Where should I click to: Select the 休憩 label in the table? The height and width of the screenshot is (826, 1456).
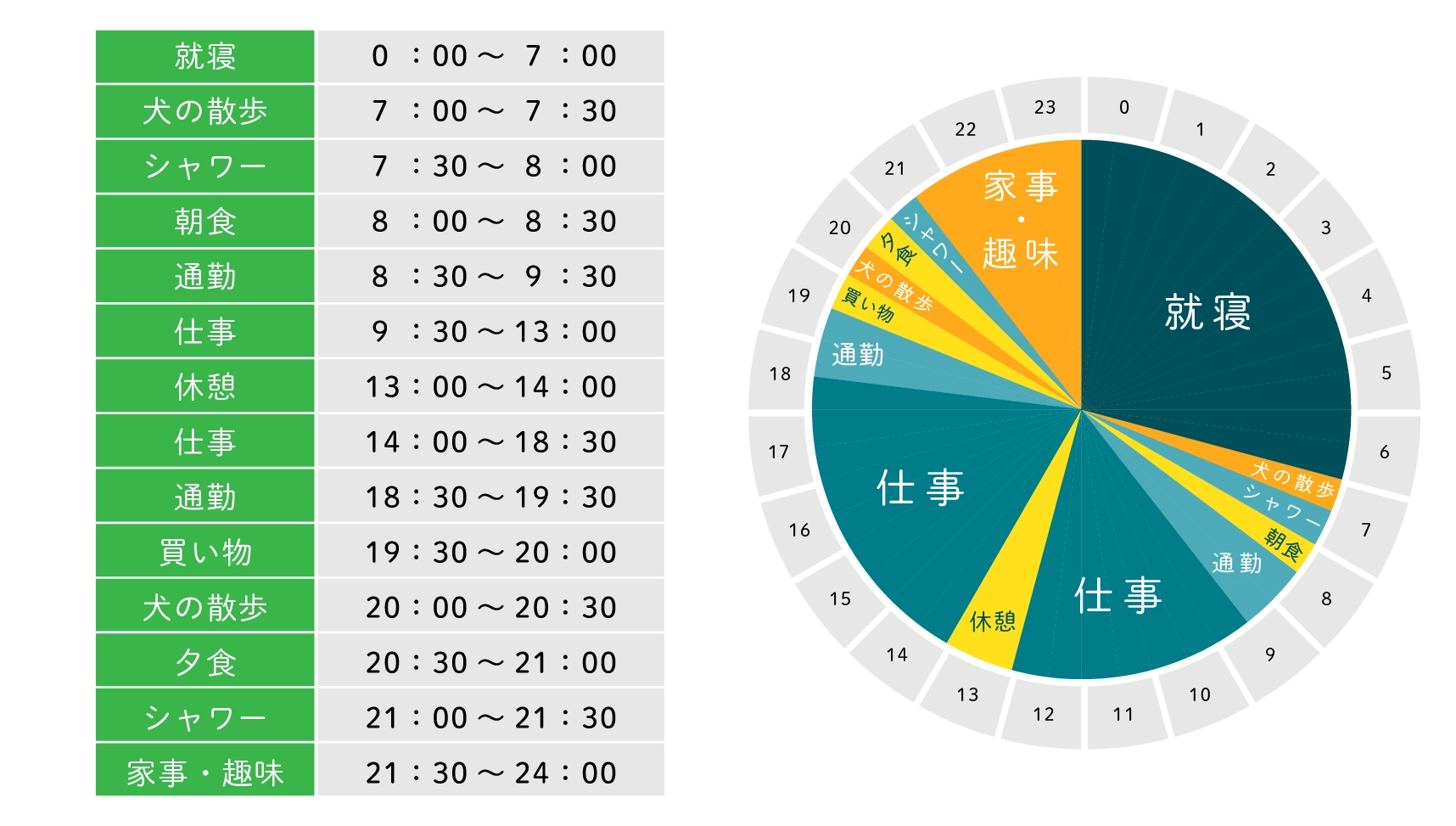pos(204,387)
